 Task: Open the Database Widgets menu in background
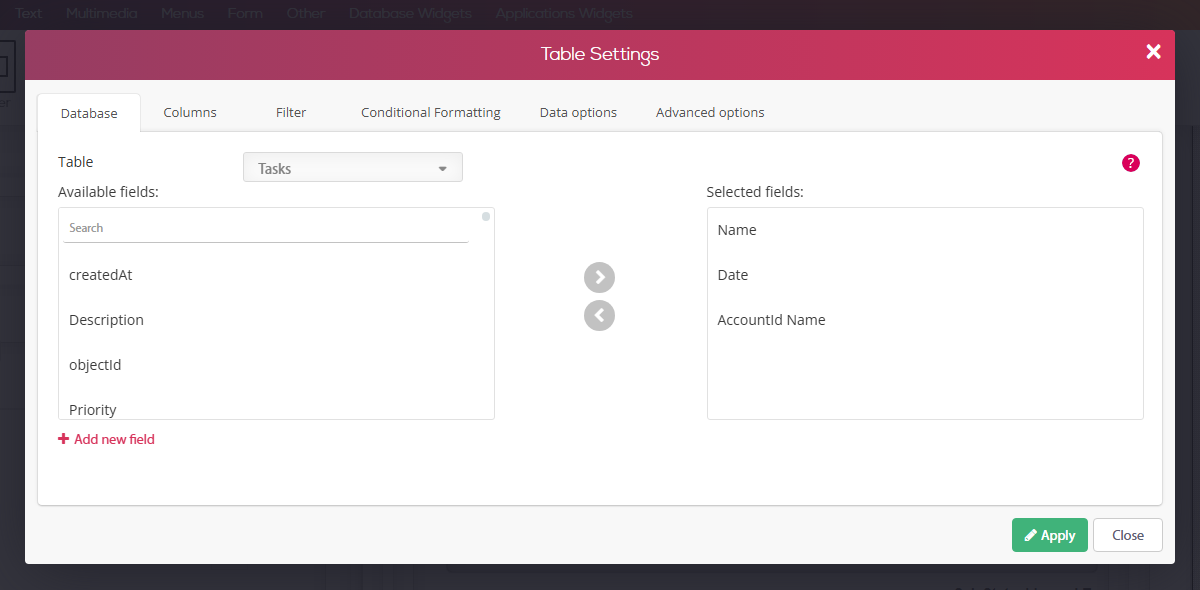click(x=410, y=14)
